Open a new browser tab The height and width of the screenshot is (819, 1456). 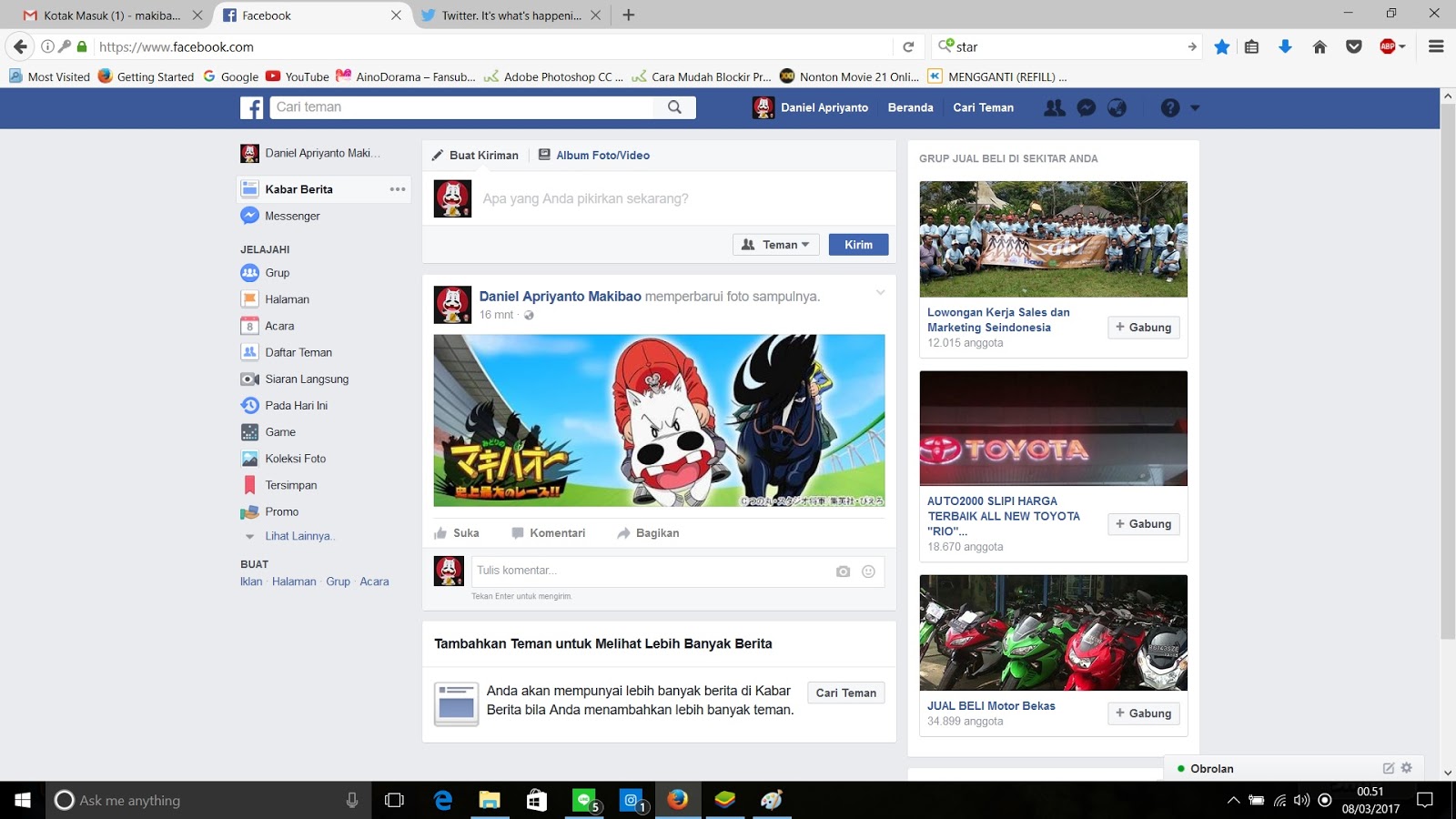pos(629,15)
